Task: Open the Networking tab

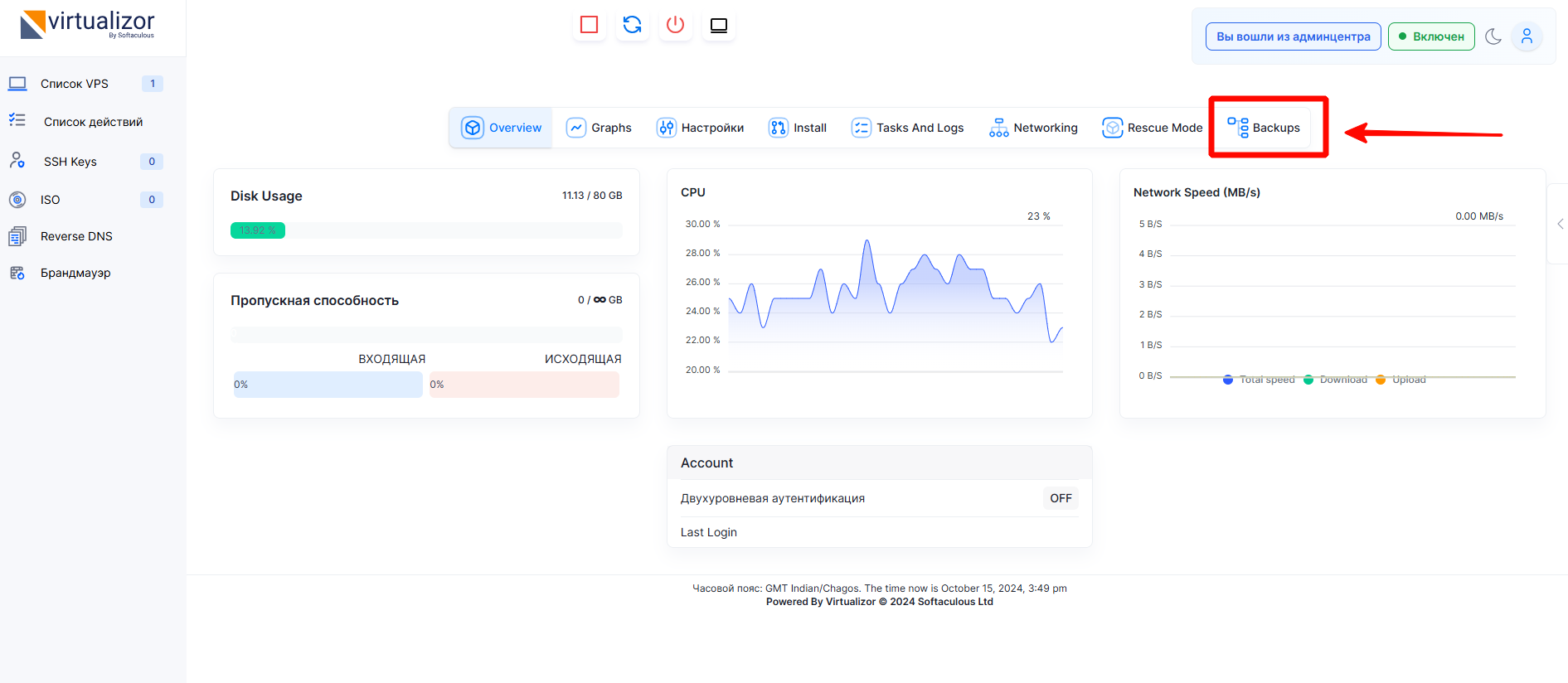Action: click(x=1034, y=128)
